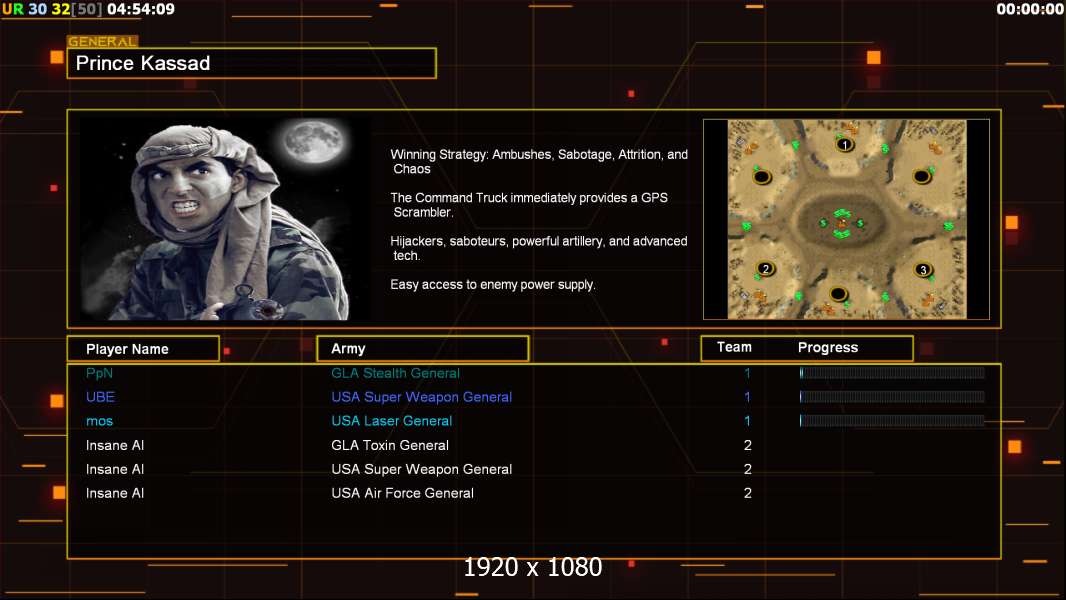Screen dimensions: 1066x600
Task: Click the USA Laser General army entry
Action: coord(392,421)
